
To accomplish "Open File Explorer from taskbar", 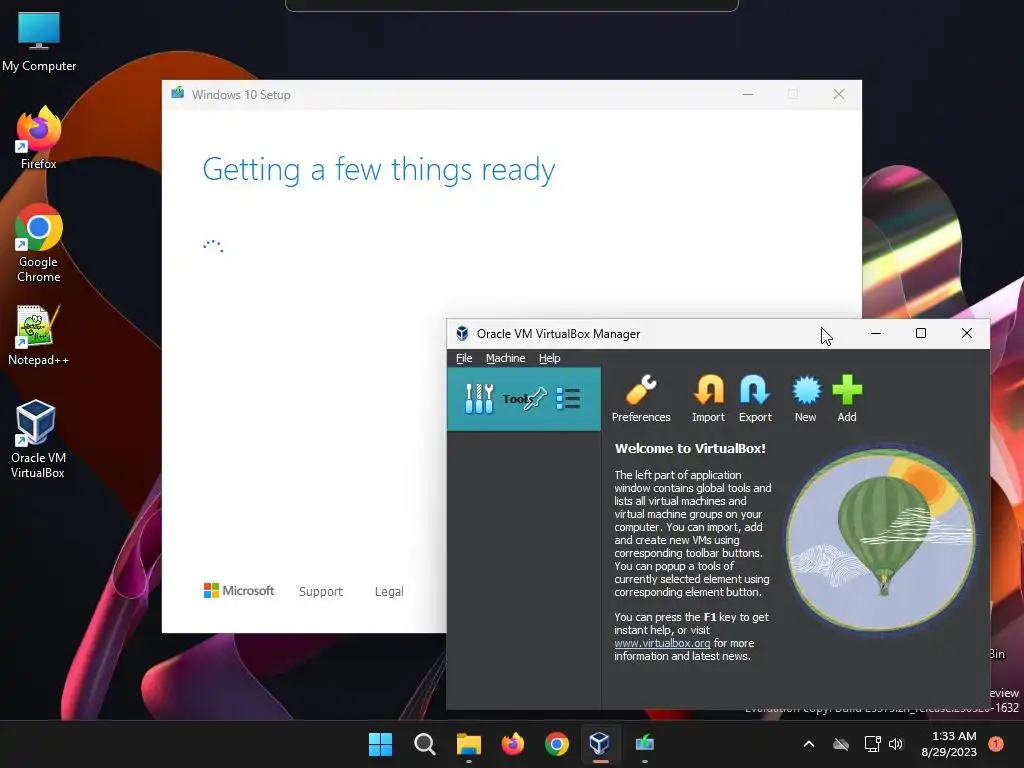I will point(468,744).
